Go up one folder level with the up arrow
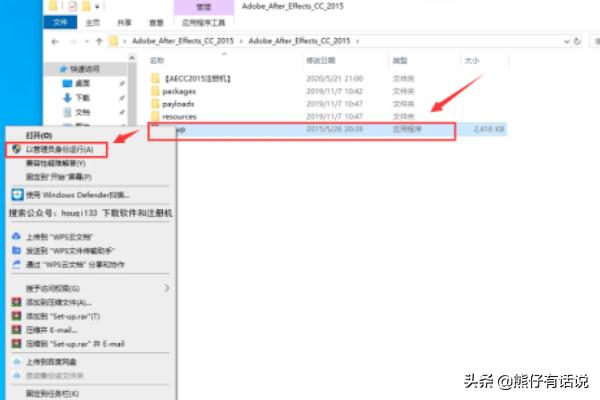600x400 pixels. (99, 41)
